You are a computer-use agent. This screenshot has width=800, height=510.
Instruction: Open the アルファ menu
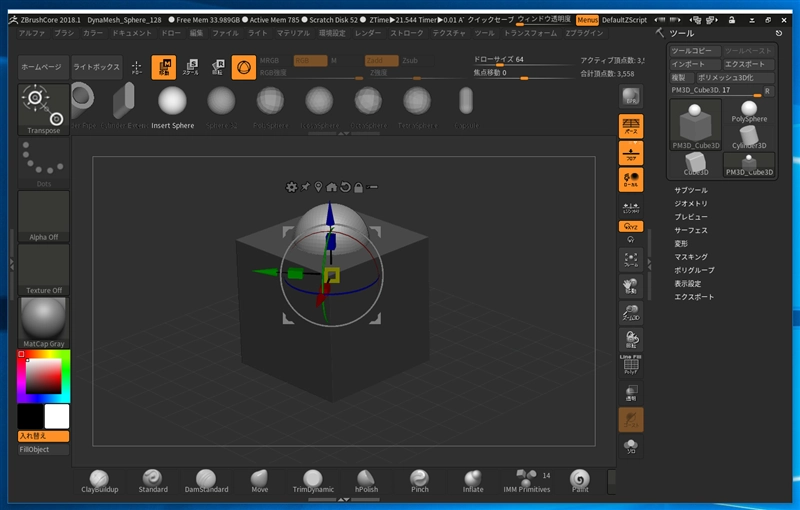tap(32, 33)
